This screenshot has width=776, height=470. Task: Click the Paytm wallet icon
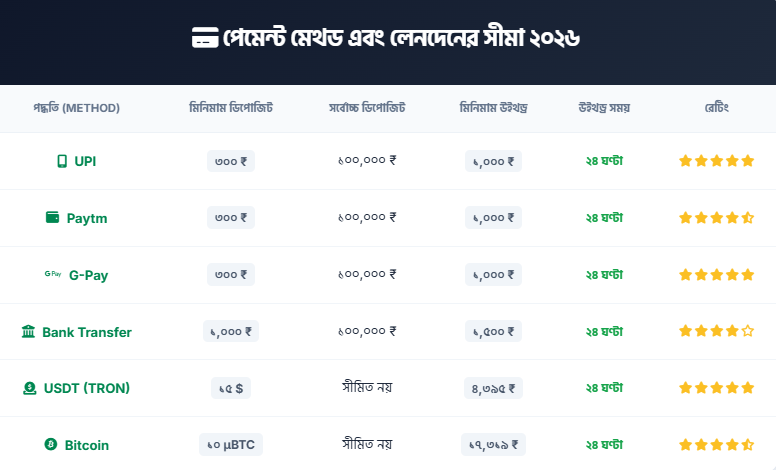(x=53, y=218)
